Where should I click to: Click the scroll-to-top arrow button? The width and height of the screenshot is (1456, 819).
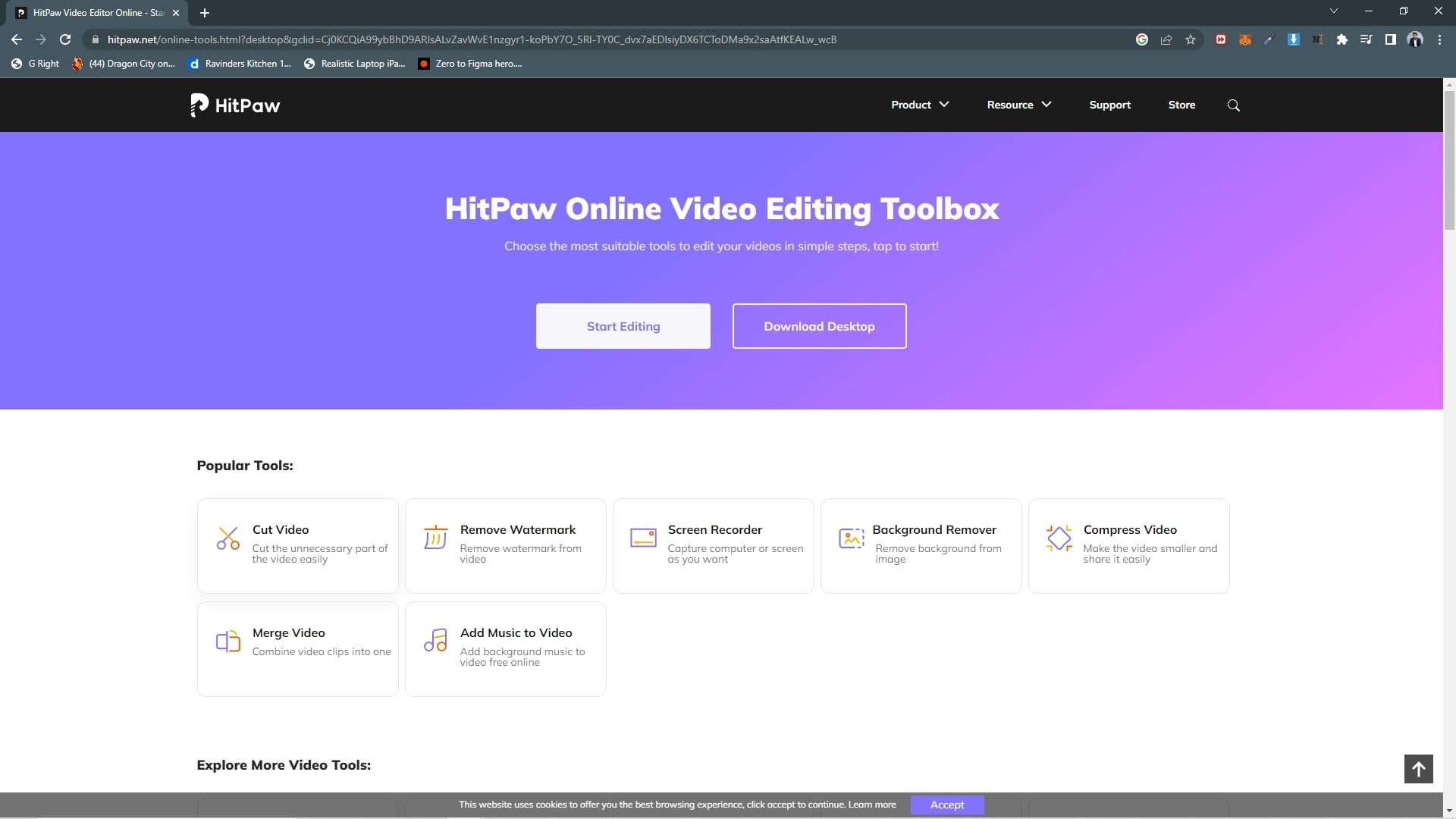point(1418,769)
